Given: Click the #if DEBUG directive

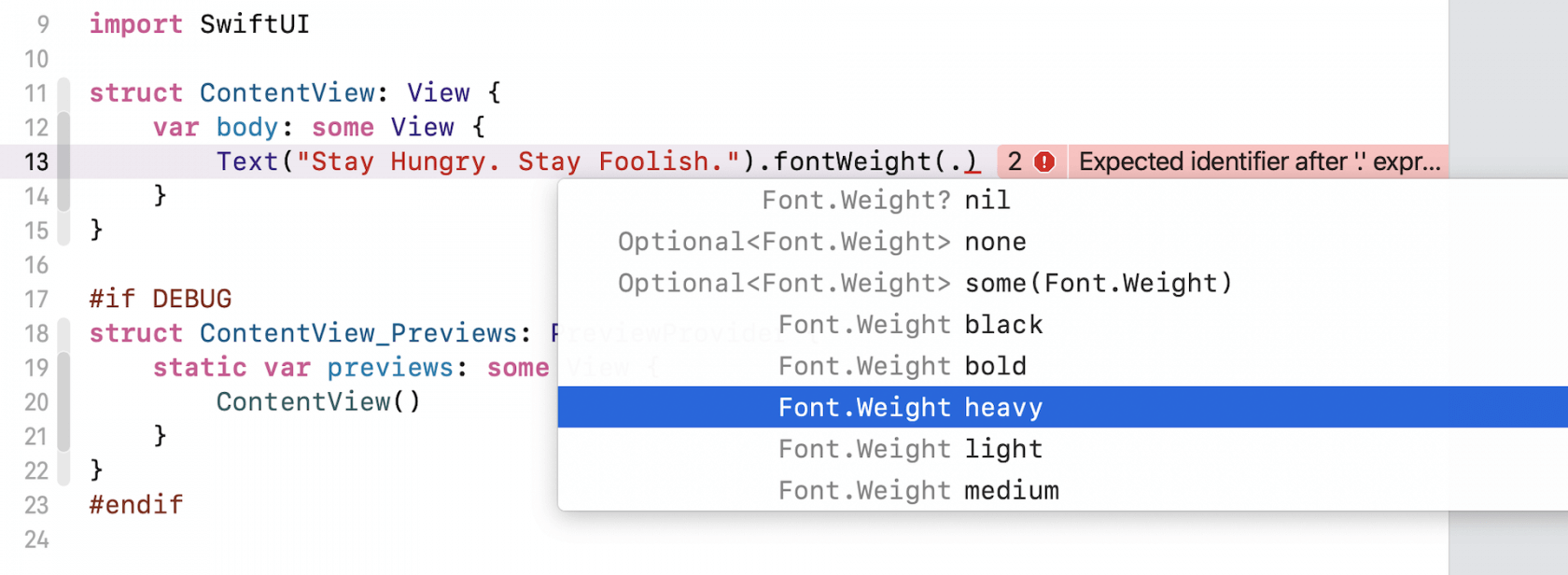Looking at the screenshot, I should tap(159, 298).
